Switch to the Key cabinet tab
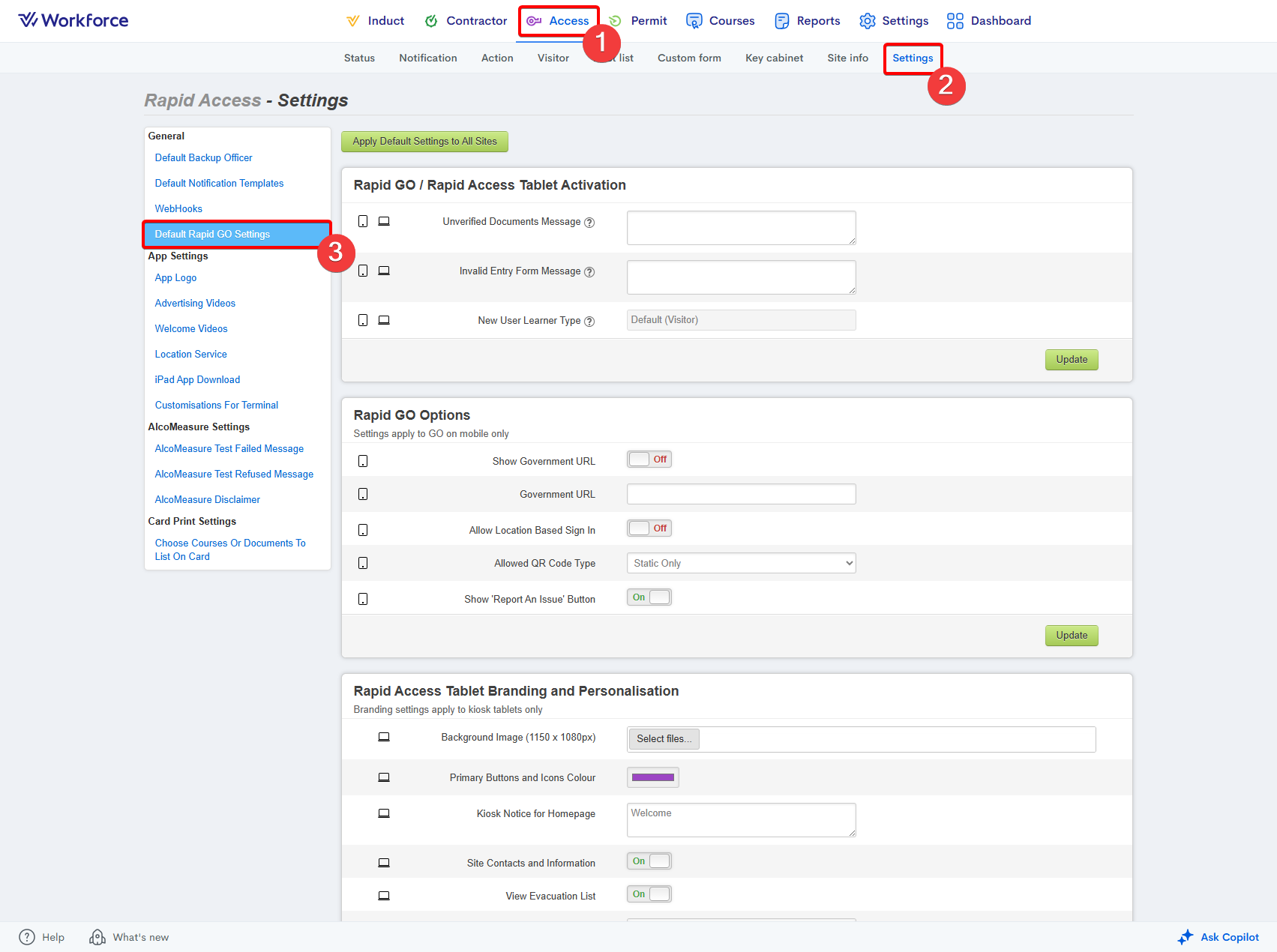This screenshot has height=952, width=1277. coord(774,58)
